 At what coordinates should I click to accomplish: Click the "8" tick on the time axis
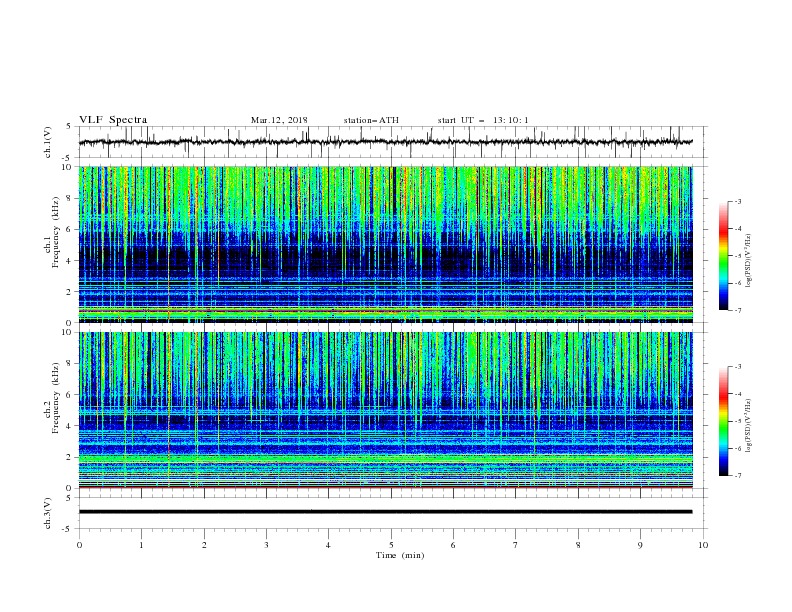coord(578,545)
